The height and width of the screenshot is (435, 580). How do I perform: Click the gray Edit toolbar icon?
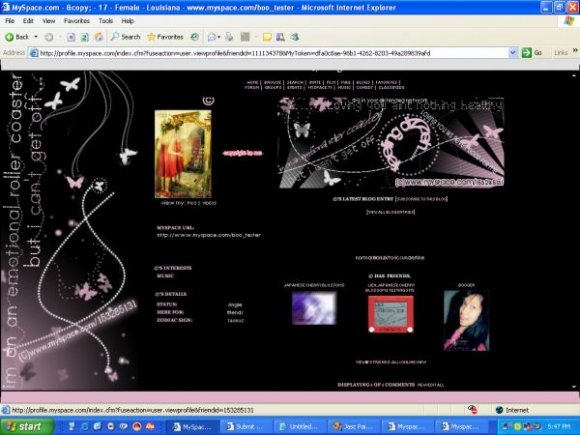(245, 37)
